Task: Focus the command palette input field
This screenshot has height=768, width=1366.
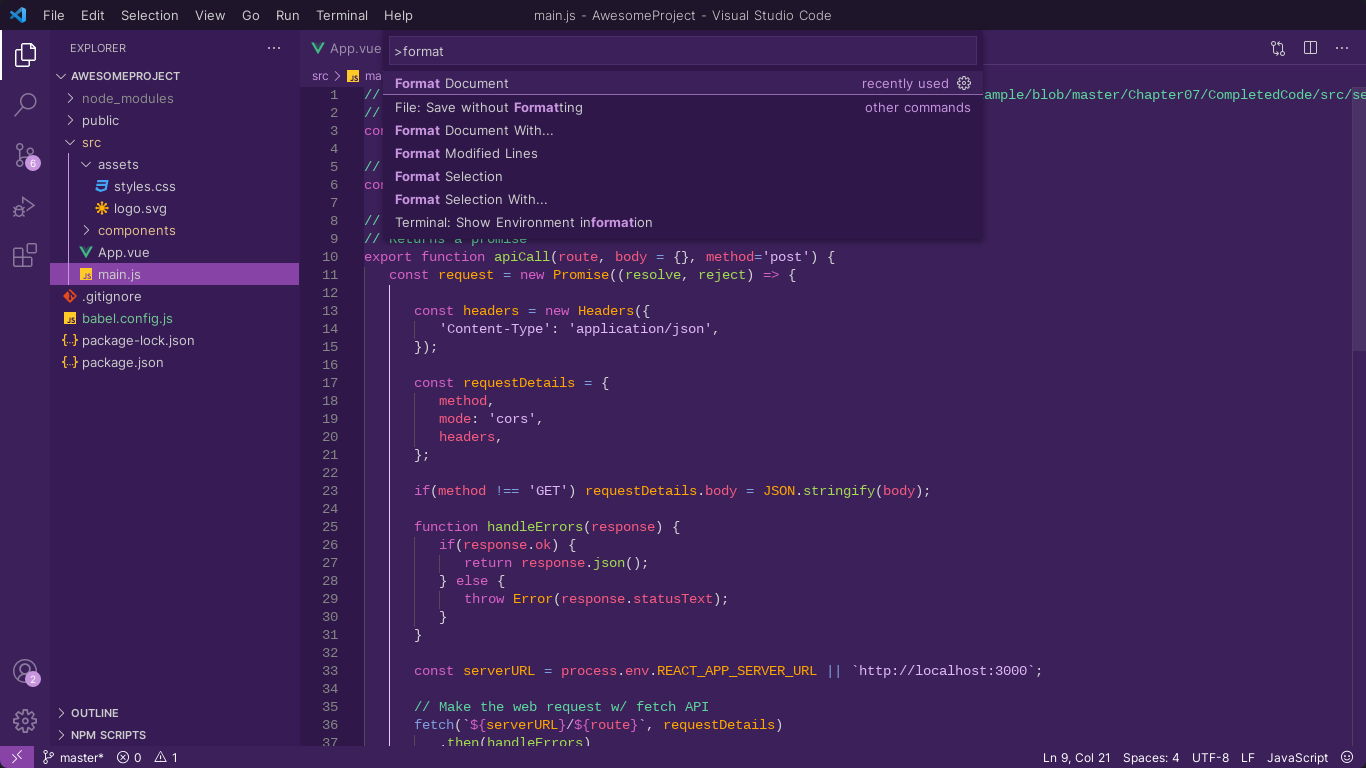Action: coord(682,51)
